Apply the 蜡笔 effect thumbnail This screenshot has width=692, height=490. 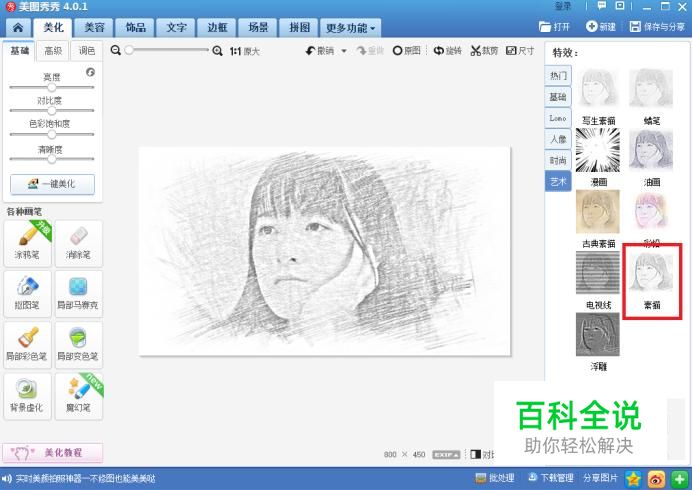coord(651,89)
